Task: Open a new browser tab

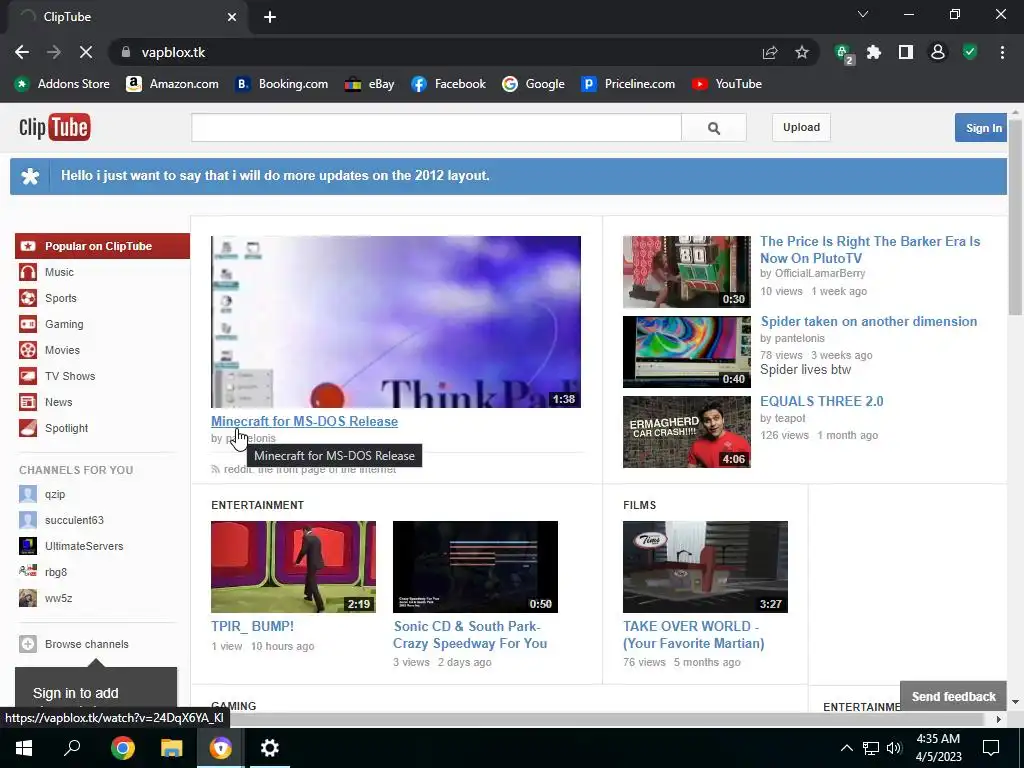Action: (x=270, y=17)
